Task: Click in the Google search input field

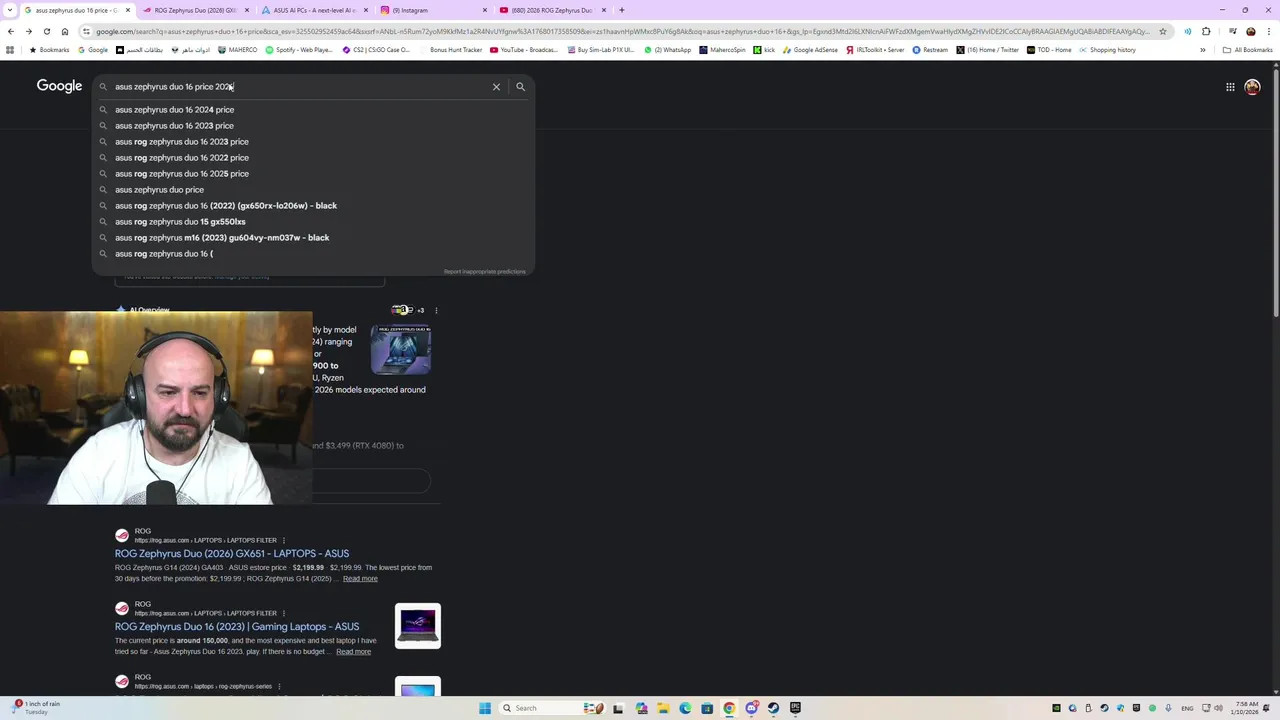Action: pyautogui.click(x=300, y=87)
